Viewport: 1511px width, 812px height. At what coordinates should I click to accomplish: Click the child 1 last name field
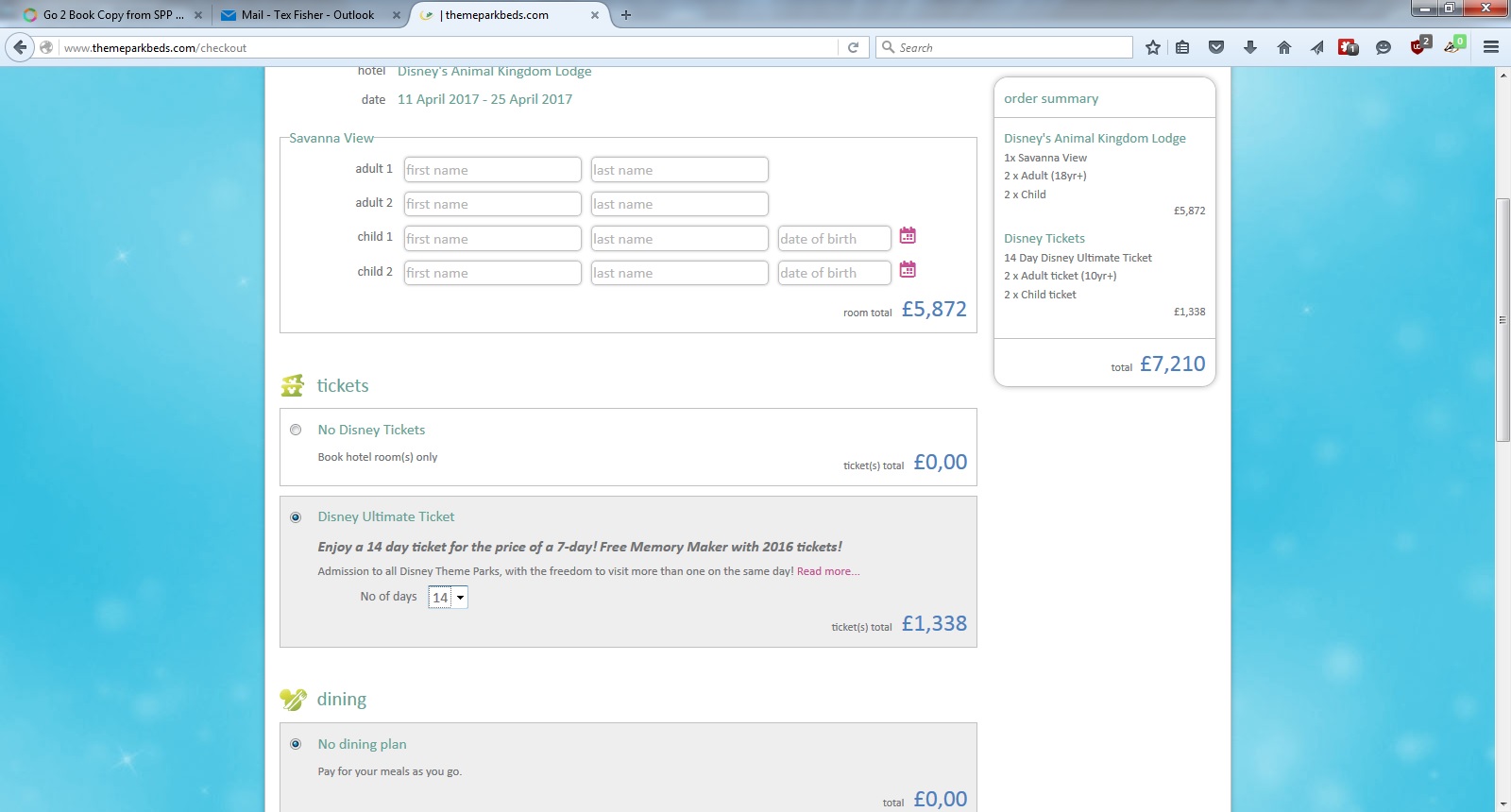680,238
